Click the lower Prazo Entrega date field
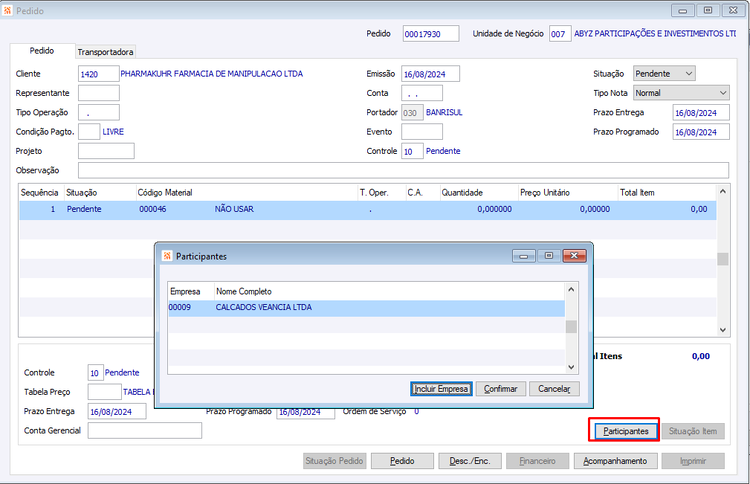Viewport: 750px width, 484px height. click(117, 411)
